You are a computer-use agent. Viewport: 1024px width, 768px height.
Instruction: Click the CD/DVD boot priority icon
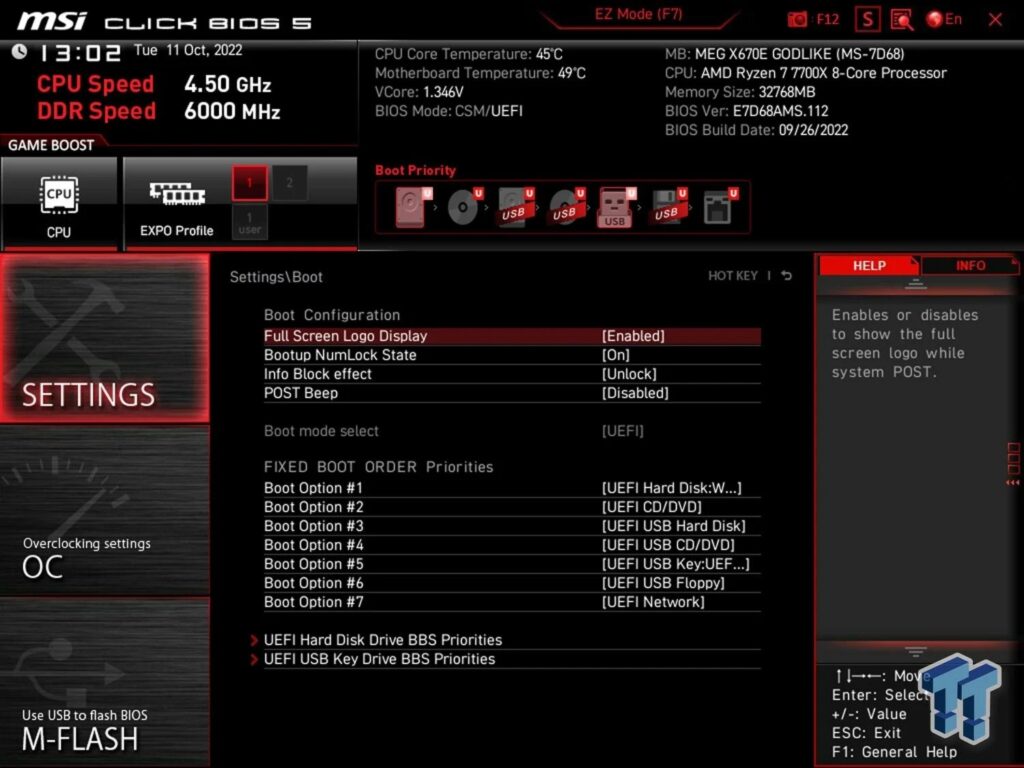tap(464, 207)
